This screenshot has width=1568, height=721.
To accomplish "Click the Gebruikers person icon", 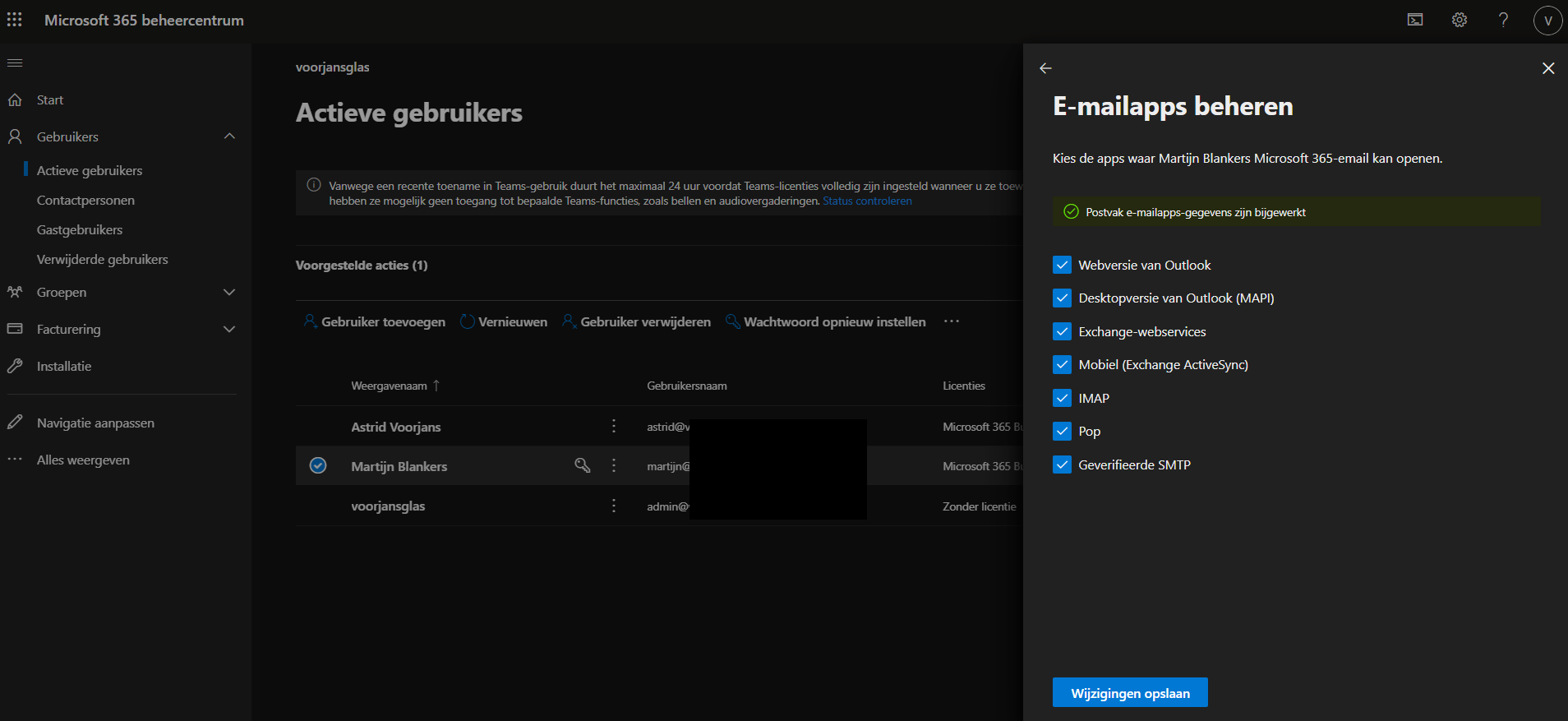I will click(x=15, y=136).
